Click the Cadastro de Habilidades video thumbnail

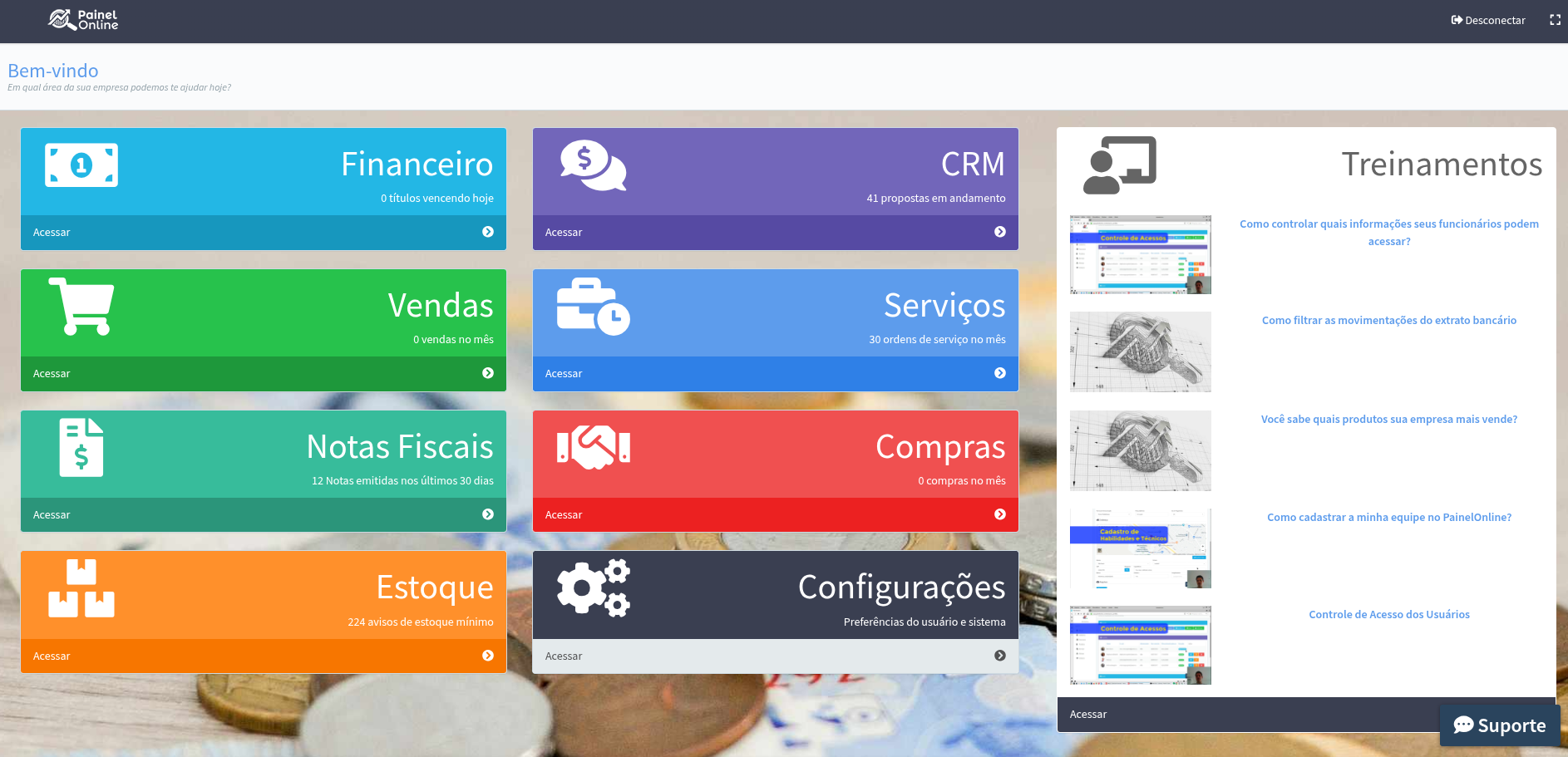point(1140,548)
